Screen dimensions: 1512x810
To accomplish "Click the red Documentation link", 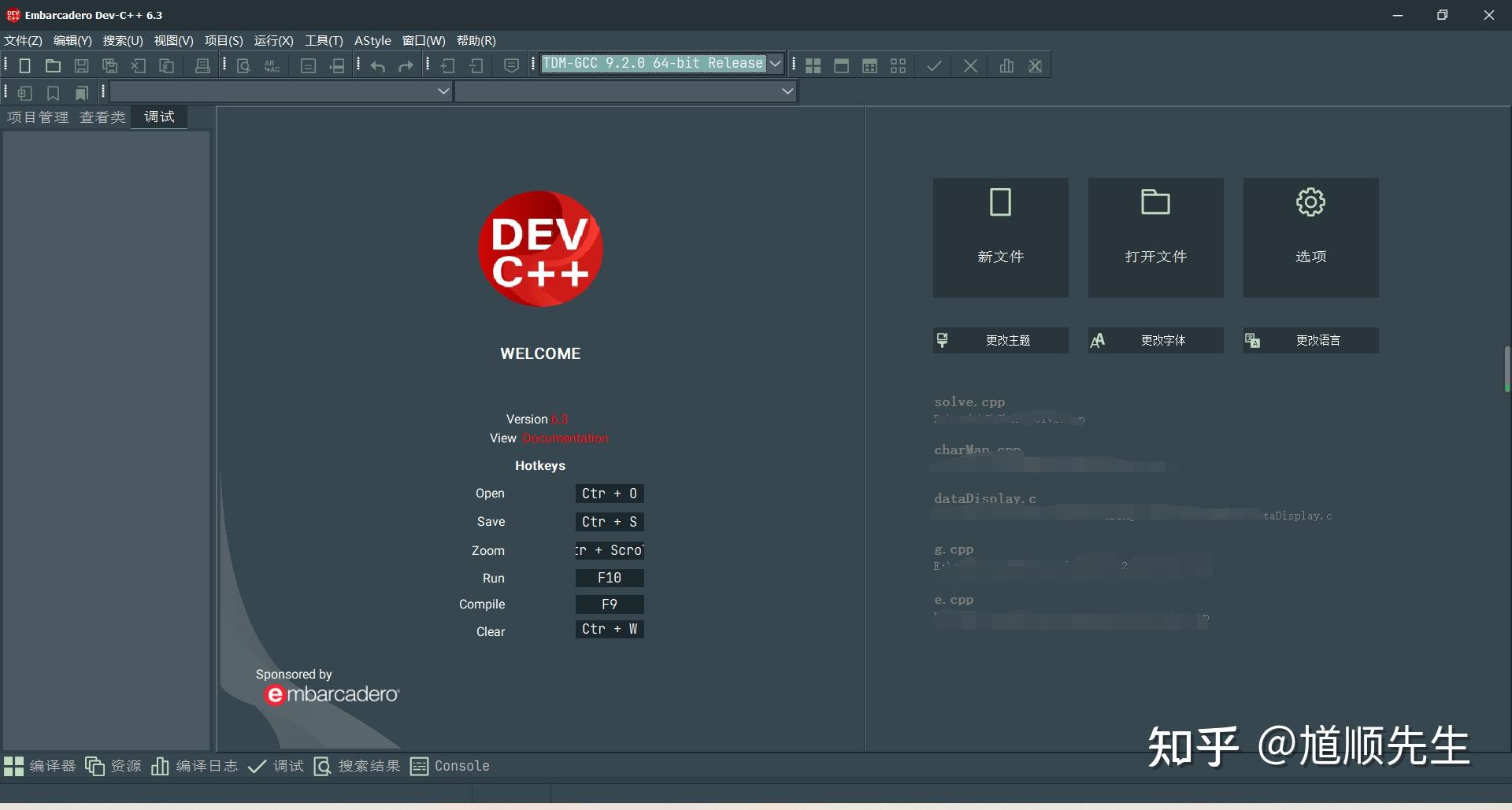I will [565, 438].
